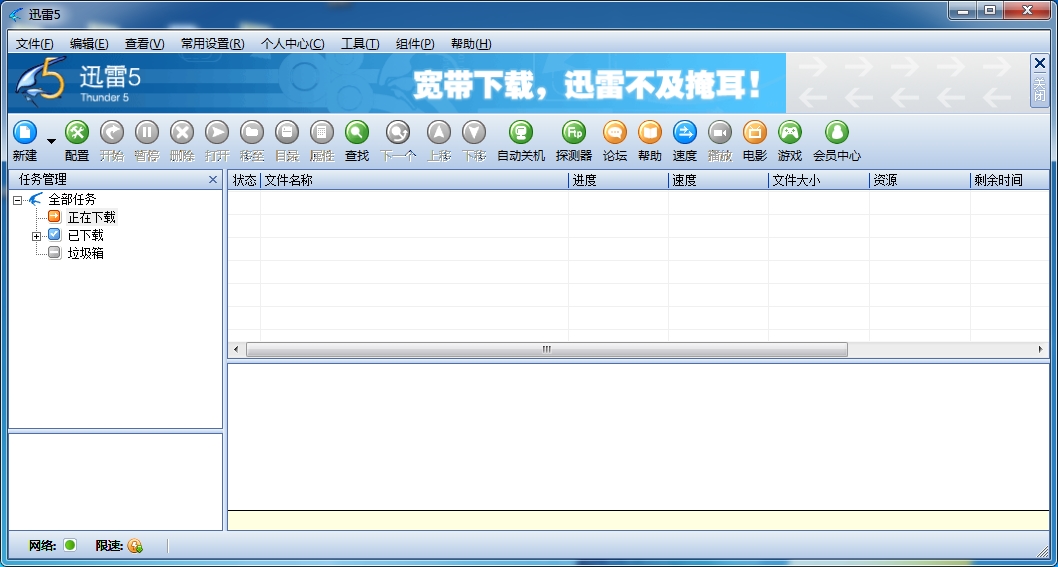Click the 删除 delete toolbar icon
Image resolution: width=1058 pixels, height=567 pixels.
click(x=182, y=132)
